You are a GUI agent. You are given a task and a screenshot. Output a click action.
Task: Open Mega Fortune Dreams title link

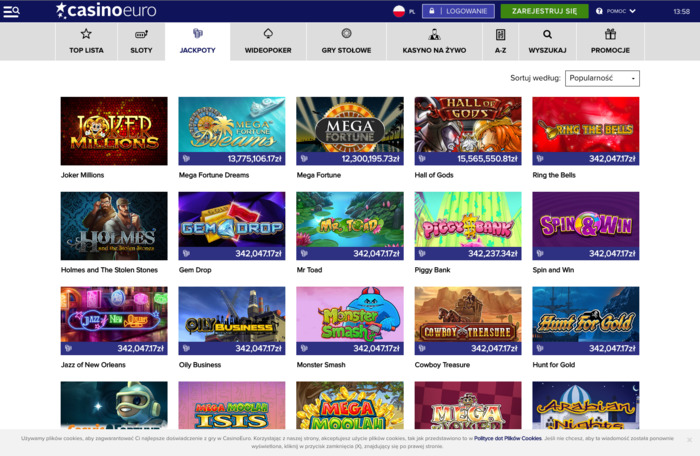point(214,175)
